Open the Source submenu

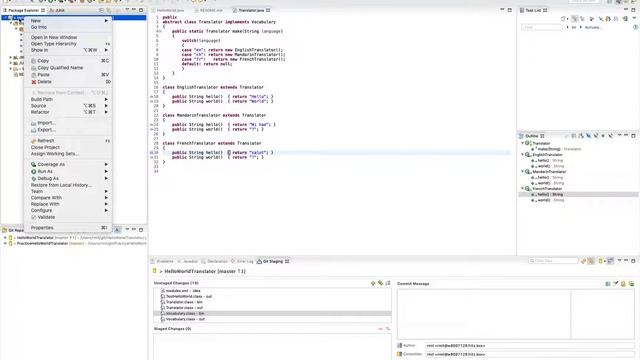pyautogui.click(x=68, y=106)
